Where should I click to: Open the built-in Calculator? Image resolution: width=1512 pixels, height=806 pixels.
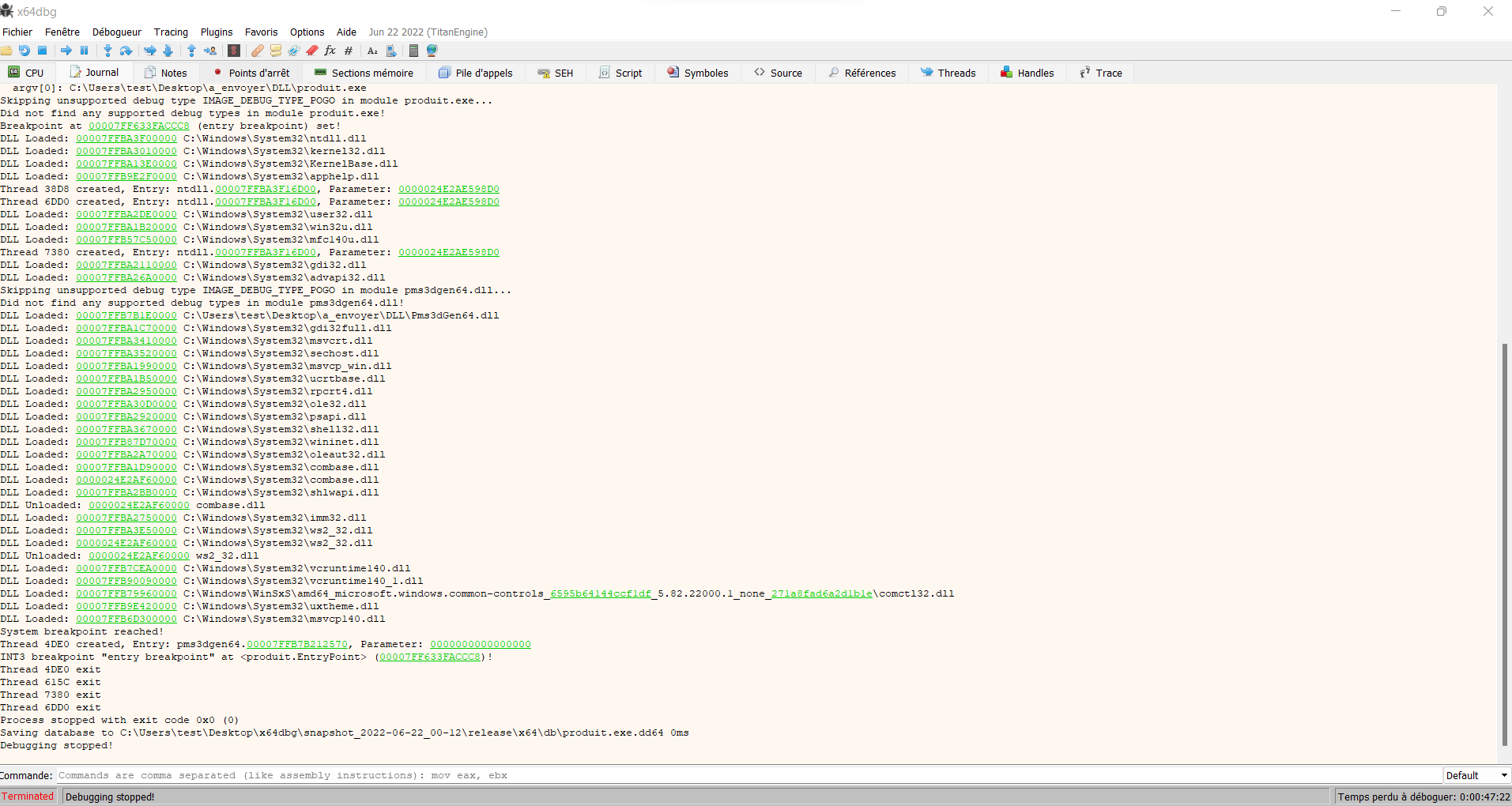pos(413,50)
